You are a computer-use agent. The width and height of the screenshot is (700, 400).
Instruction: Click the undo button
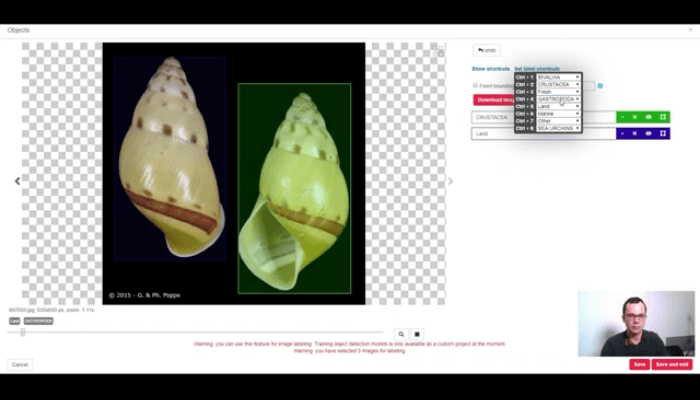click(x=487, y=50)
